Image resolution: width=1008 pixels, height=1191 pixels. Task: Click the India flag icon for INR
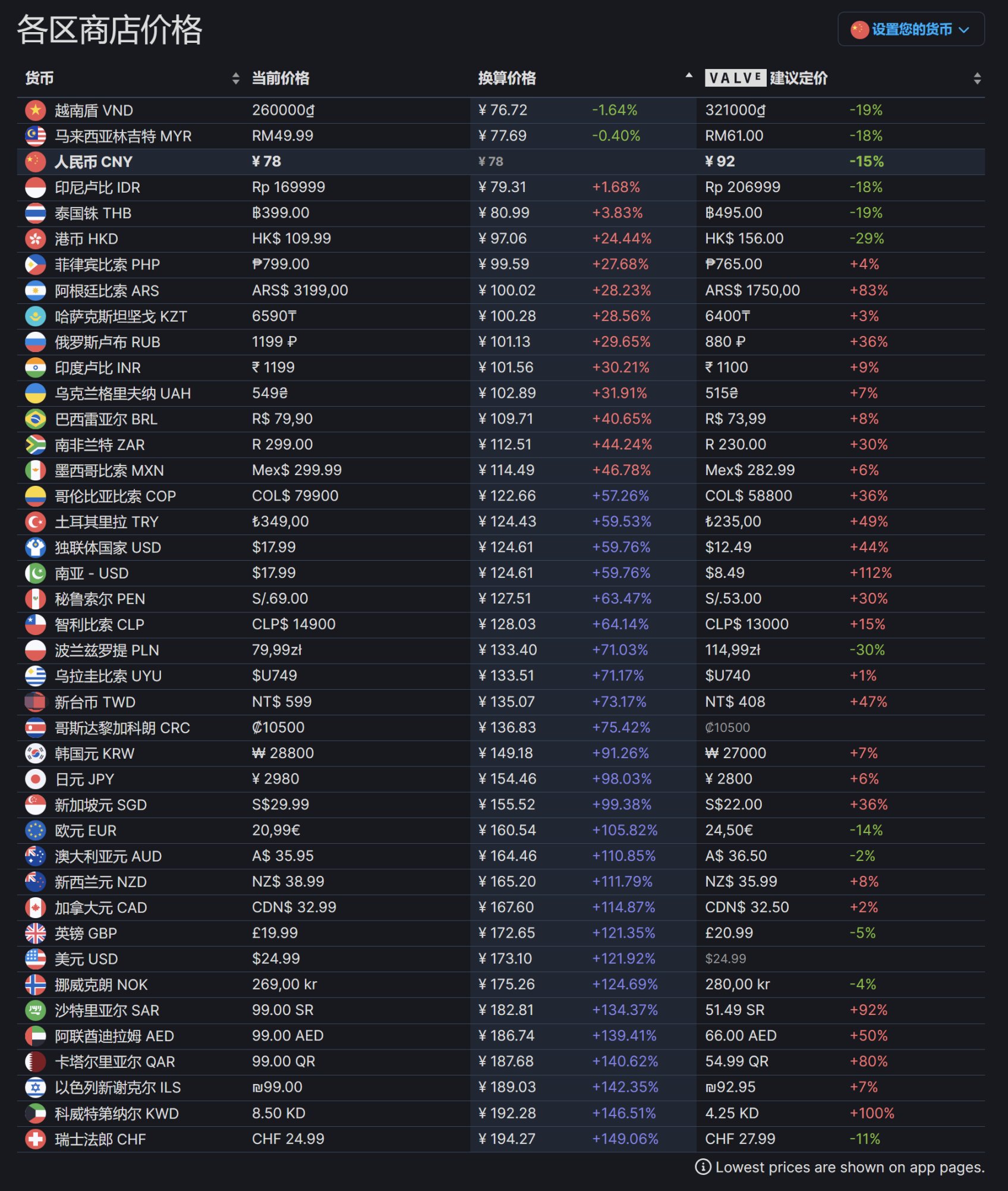pos(36,367)
